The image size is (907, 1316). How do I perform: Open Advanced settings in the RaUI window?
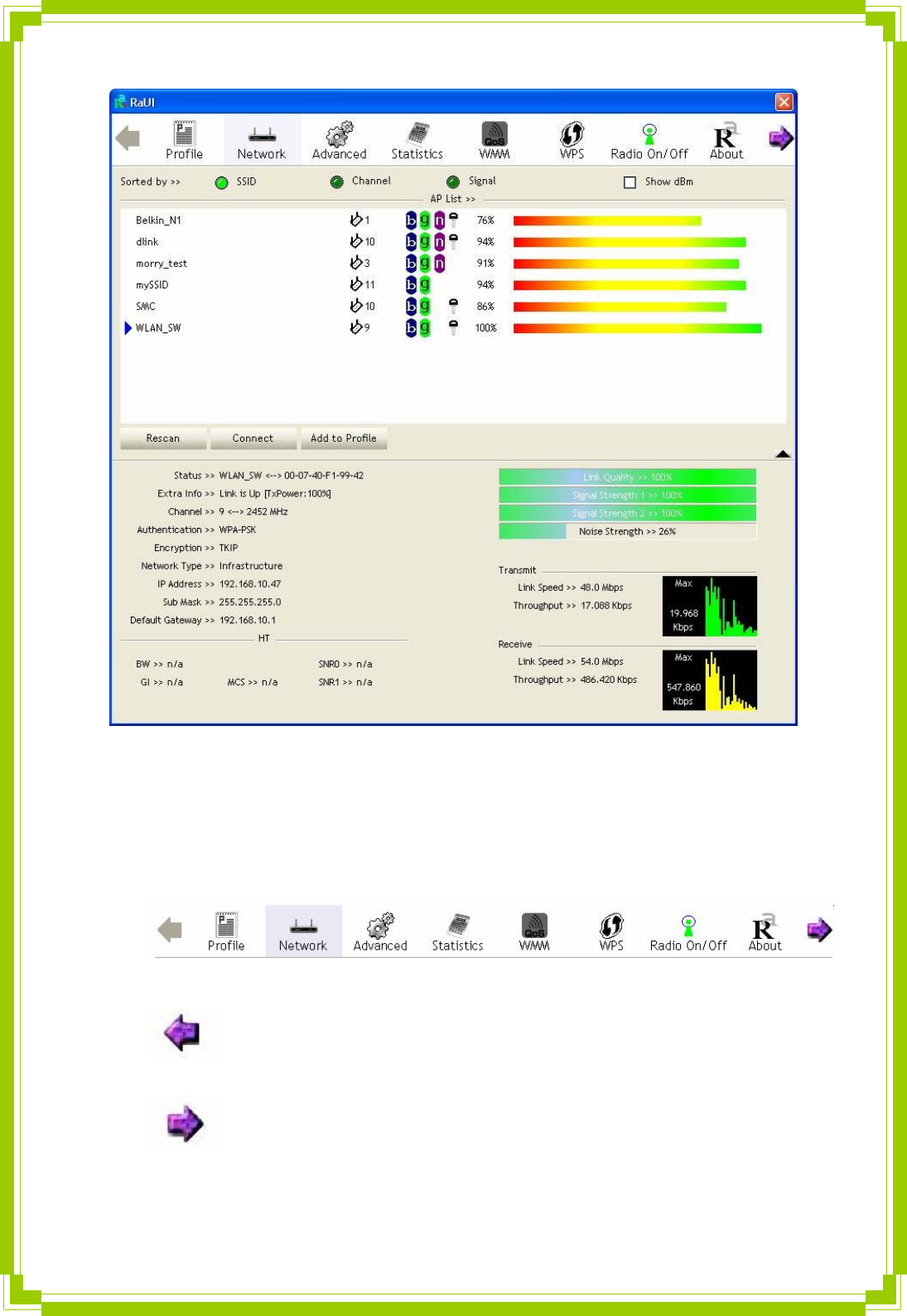[x=339, y=140]
